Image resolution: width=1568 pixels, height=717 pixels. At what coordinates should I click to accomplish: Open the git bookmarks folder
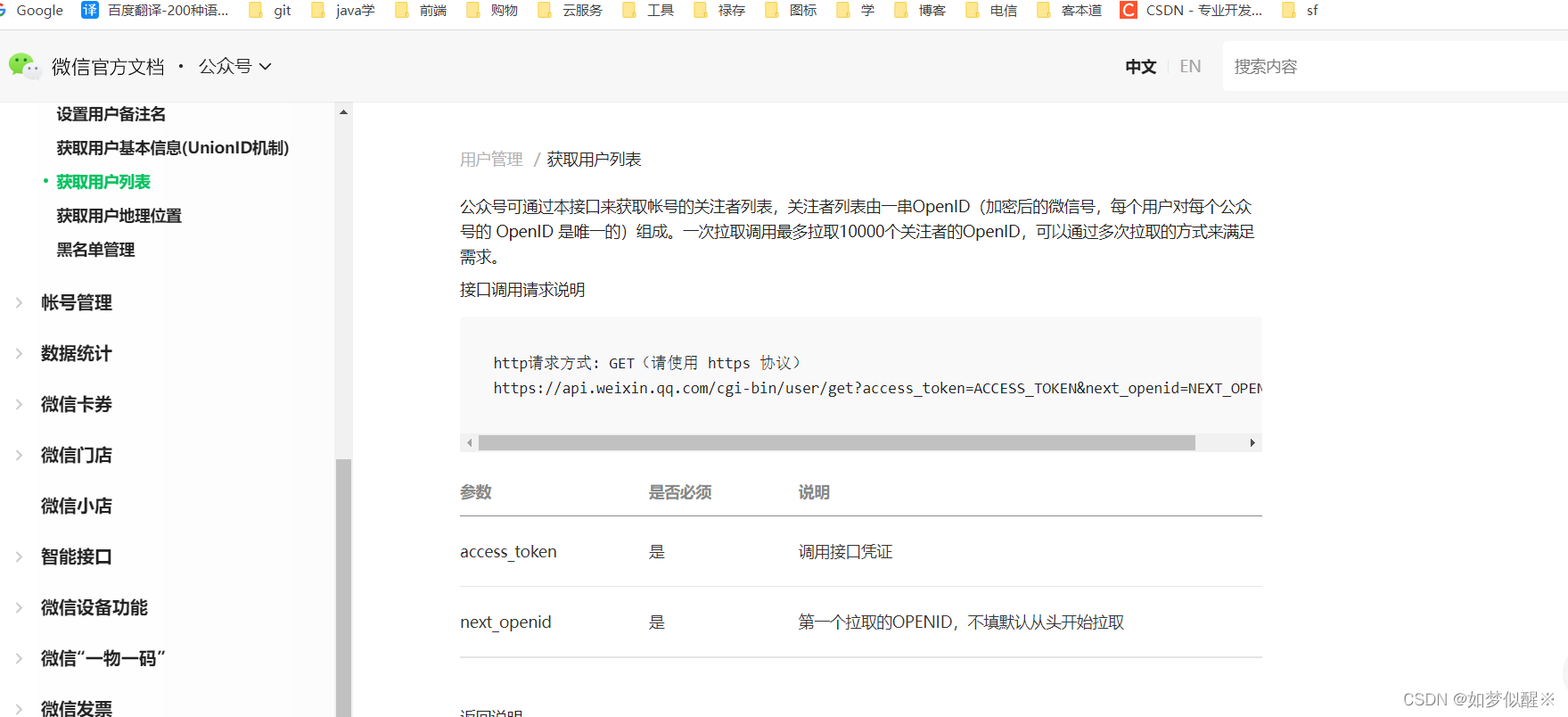[x=270, y=10]
